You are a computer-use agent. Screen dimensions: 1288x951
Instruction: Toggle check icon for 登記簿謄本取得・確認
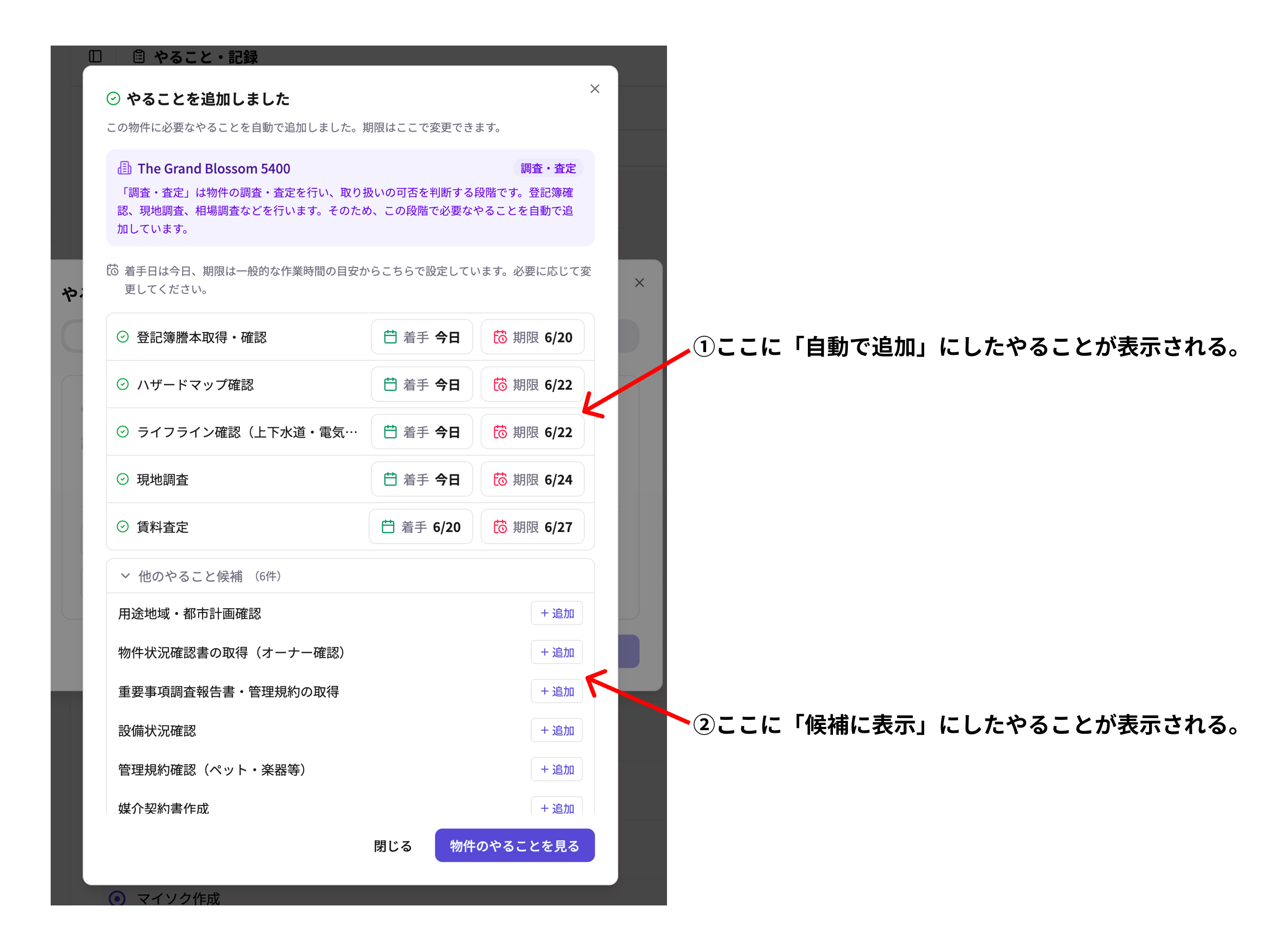pos(123,337)
